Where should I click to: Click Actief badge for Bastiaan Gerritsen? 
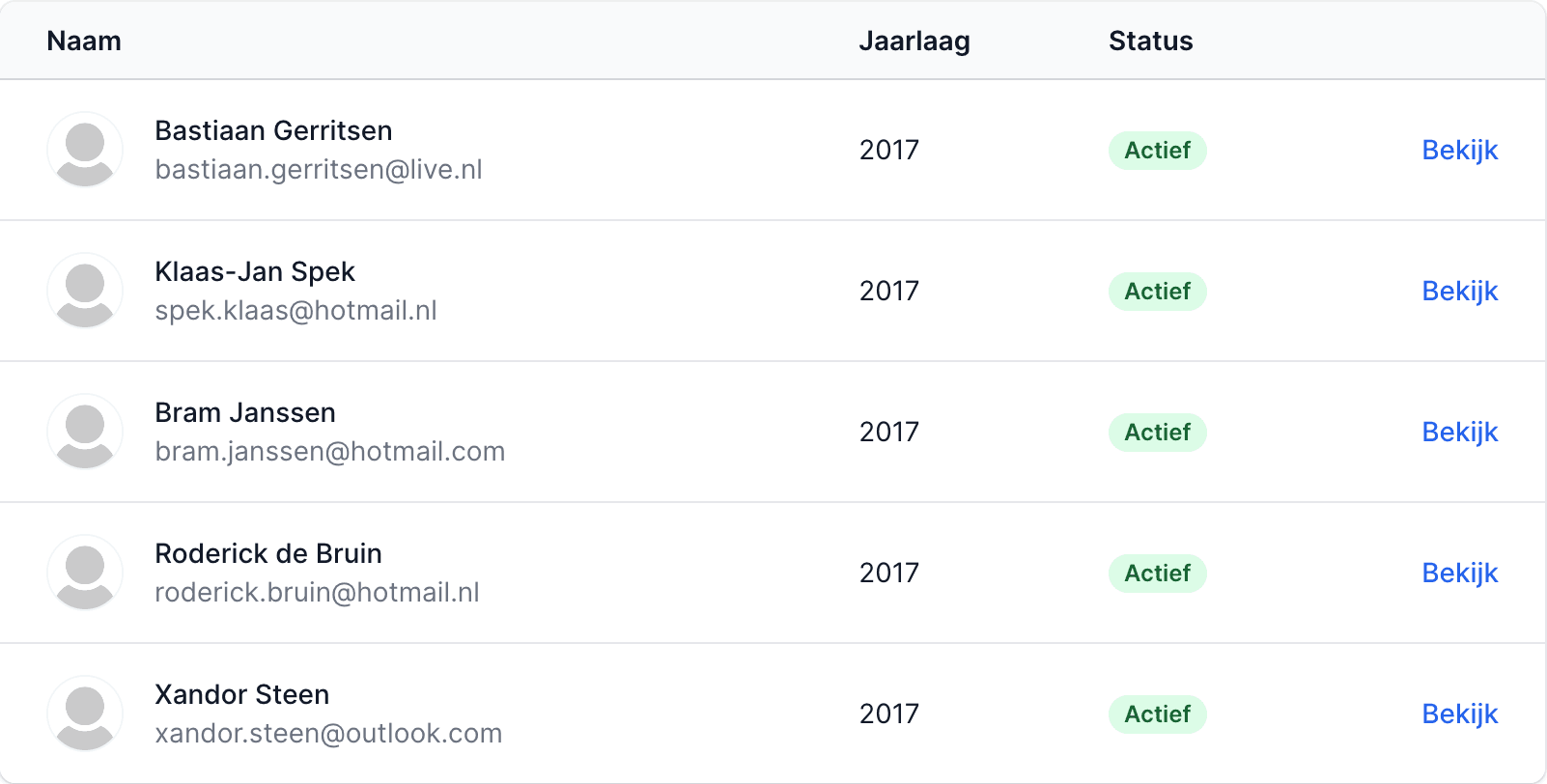click(x=1157, y=151)
